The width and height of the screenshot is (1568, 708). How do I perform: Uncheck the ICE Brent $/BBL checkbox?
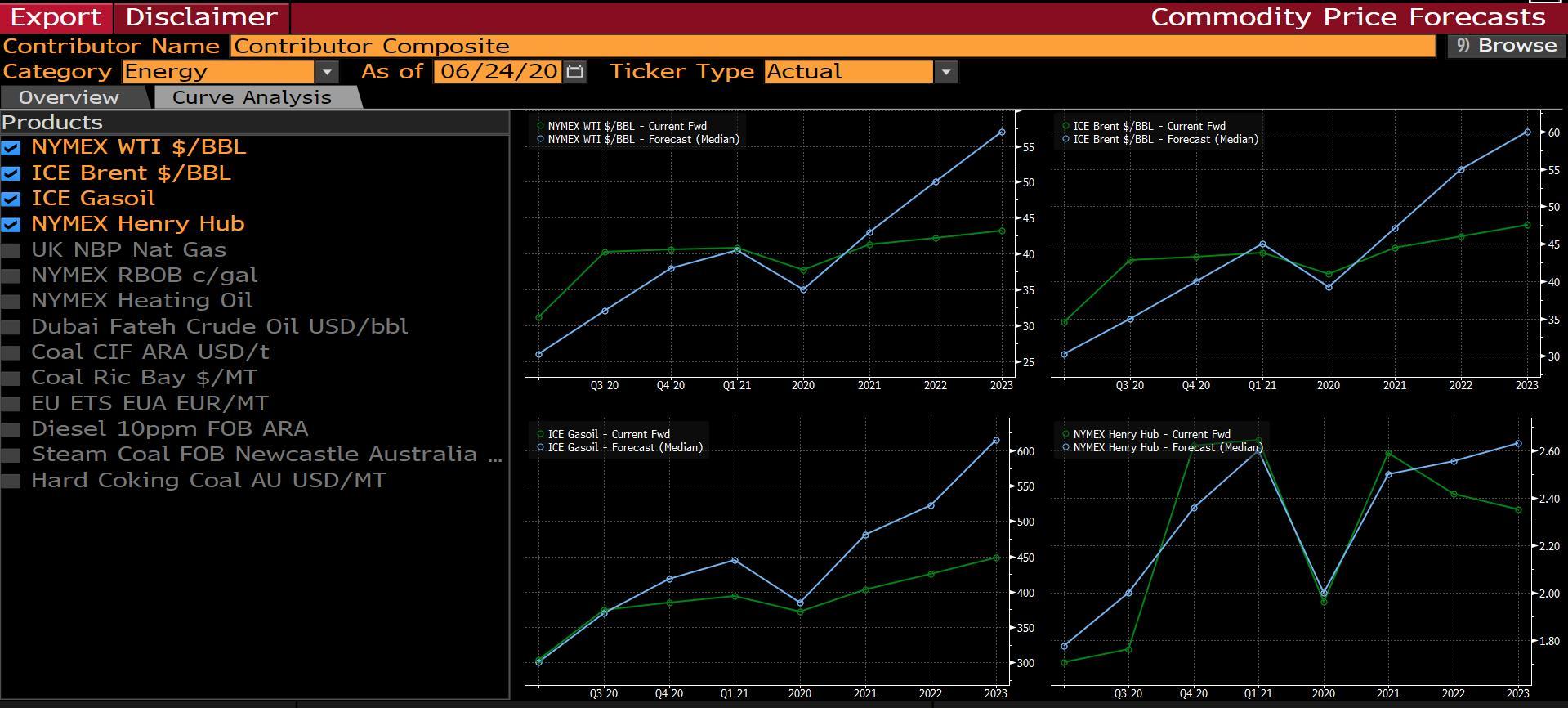pyautogui.click(x=11, y=173)
